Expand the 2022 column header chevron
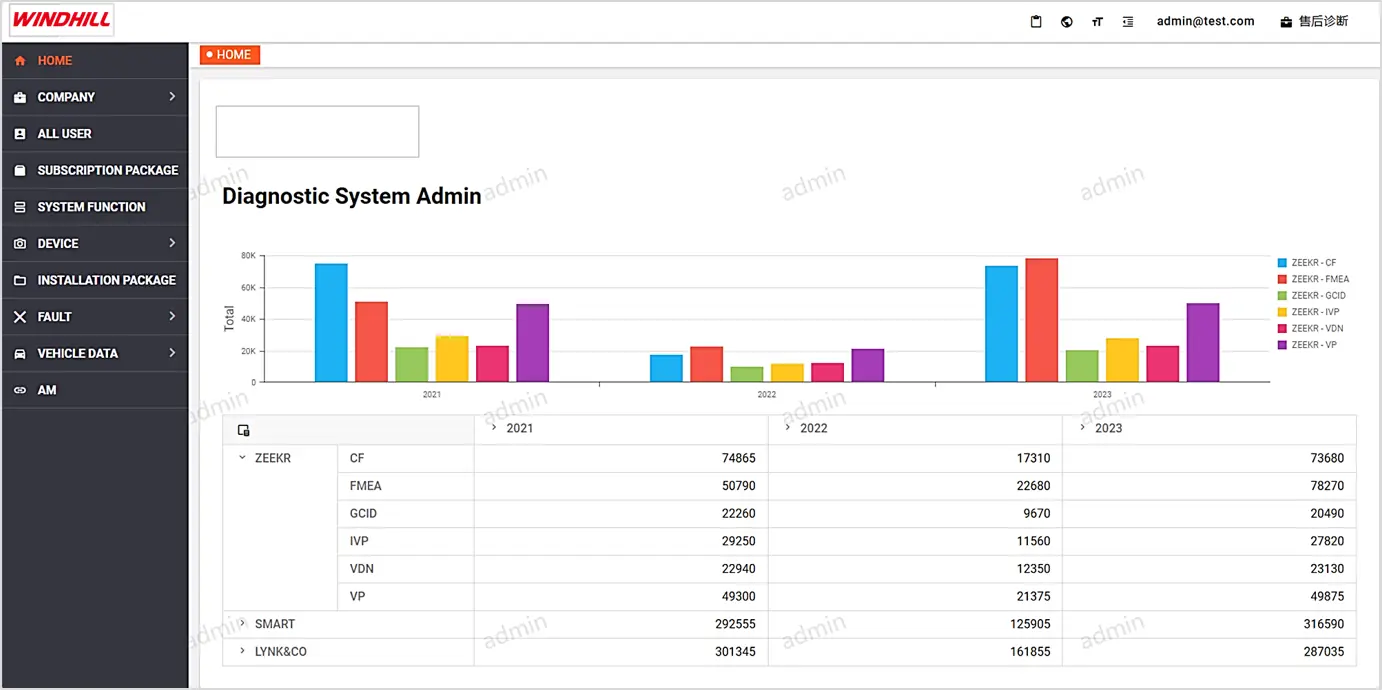Screen dimensions: 1382x690 tap(788, 427)
